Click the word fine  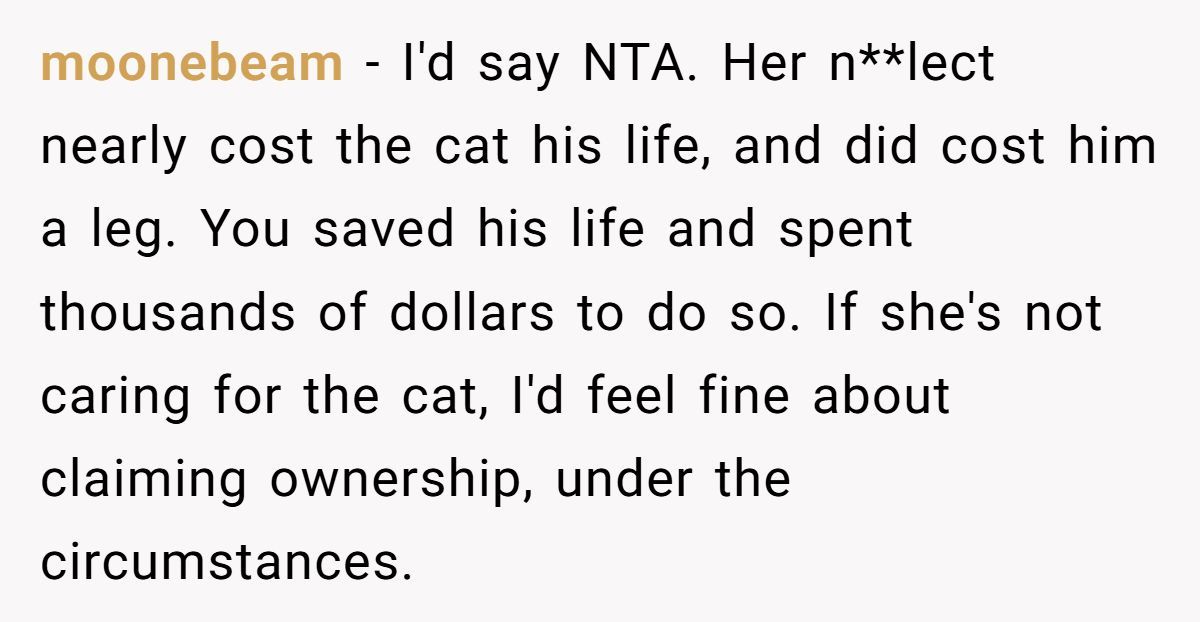[744, 396]
